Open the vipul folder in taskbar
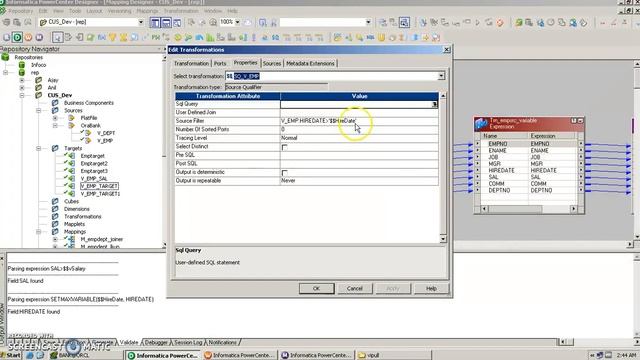 pyautogui.click(x=392, y=355)
